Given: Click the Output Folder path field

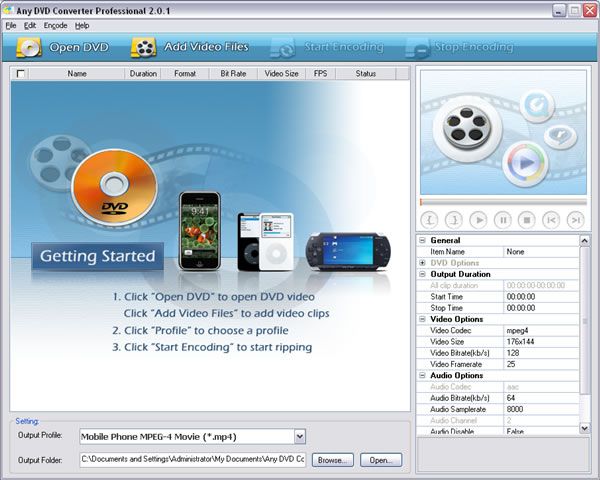Looking at the screenshot, I should click(x=193, y=459).
